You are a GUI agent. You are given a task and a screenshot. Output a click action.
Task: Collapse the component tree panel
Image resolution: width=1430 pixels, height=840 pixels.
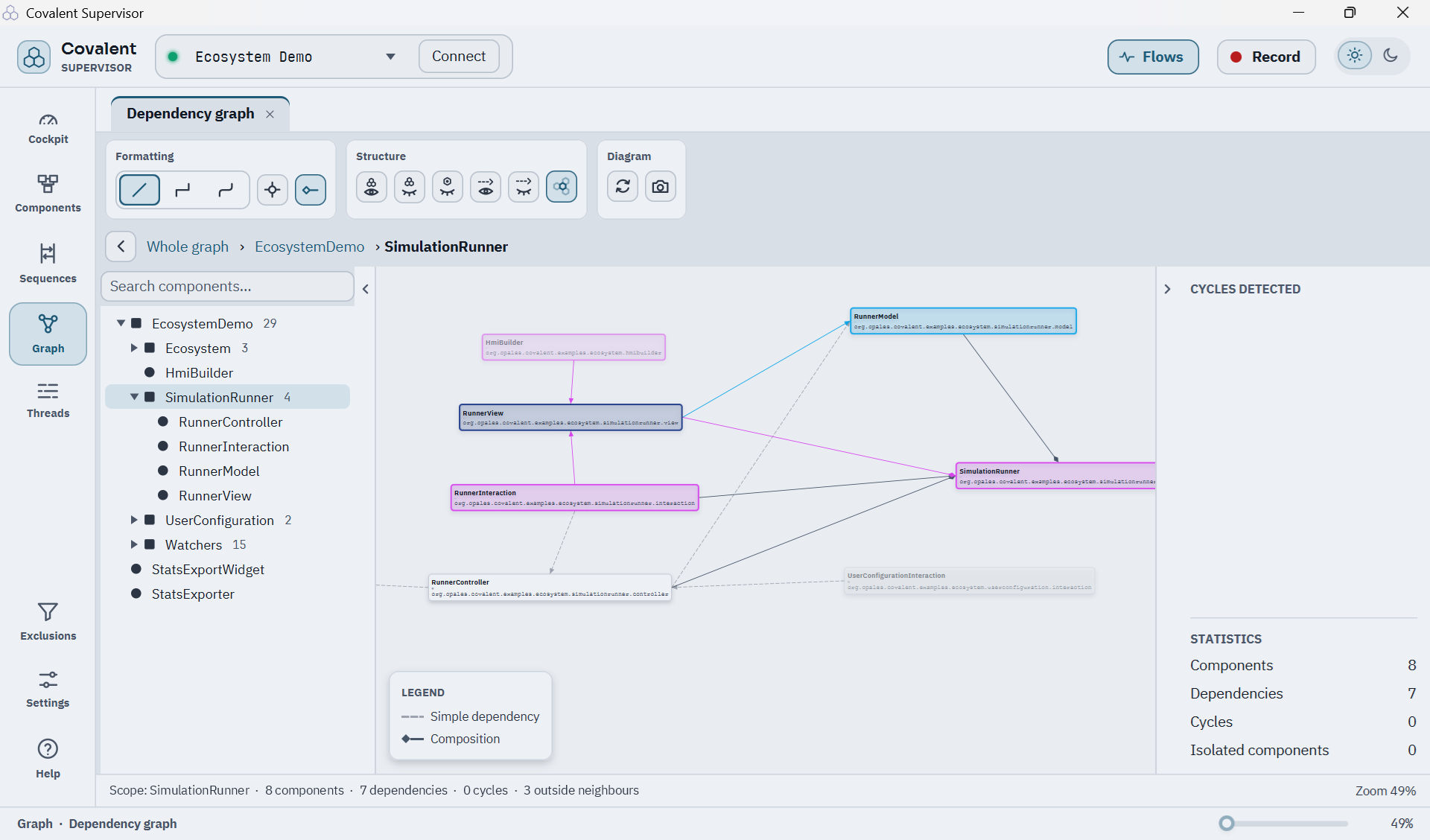366,289
